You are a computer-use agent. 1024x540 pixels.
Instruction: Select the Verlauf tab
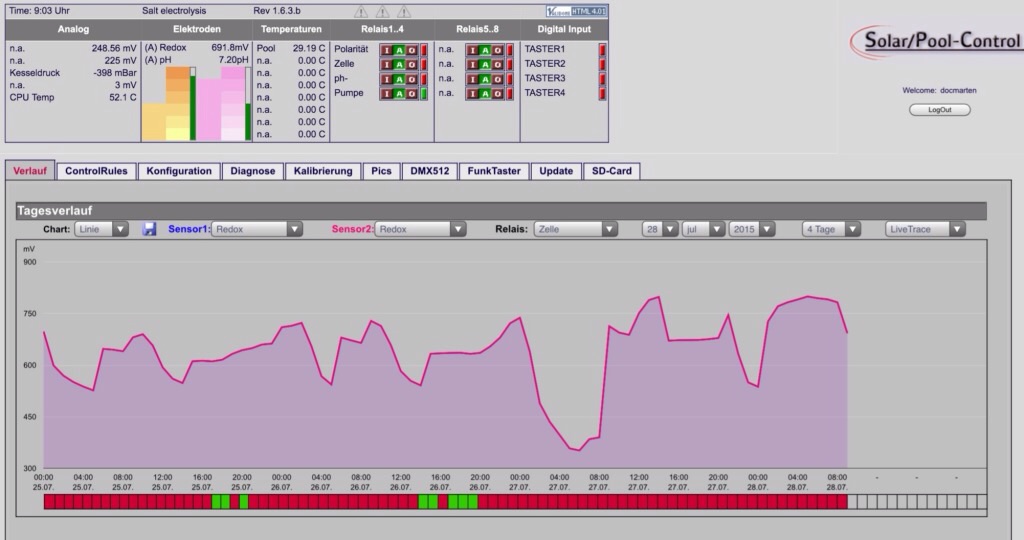pos(30,171)
